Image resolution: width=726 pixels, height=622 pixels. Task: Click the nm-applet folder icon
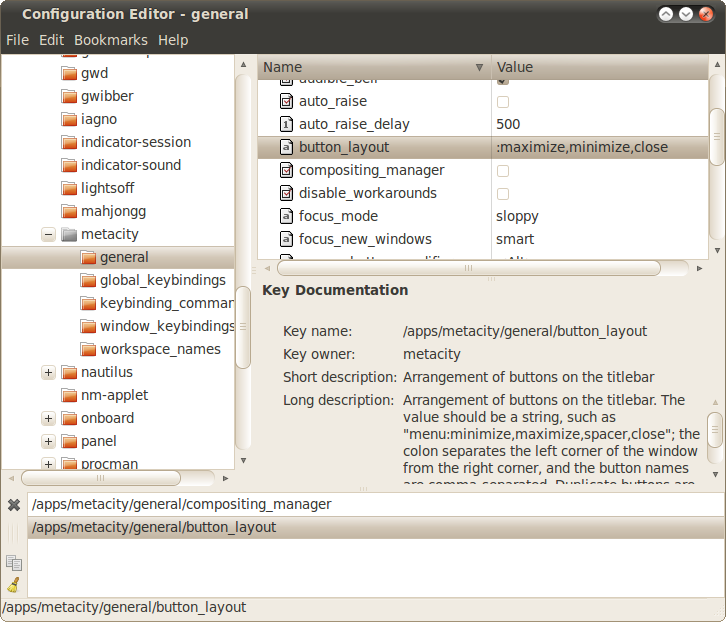(x=69, y=396)
